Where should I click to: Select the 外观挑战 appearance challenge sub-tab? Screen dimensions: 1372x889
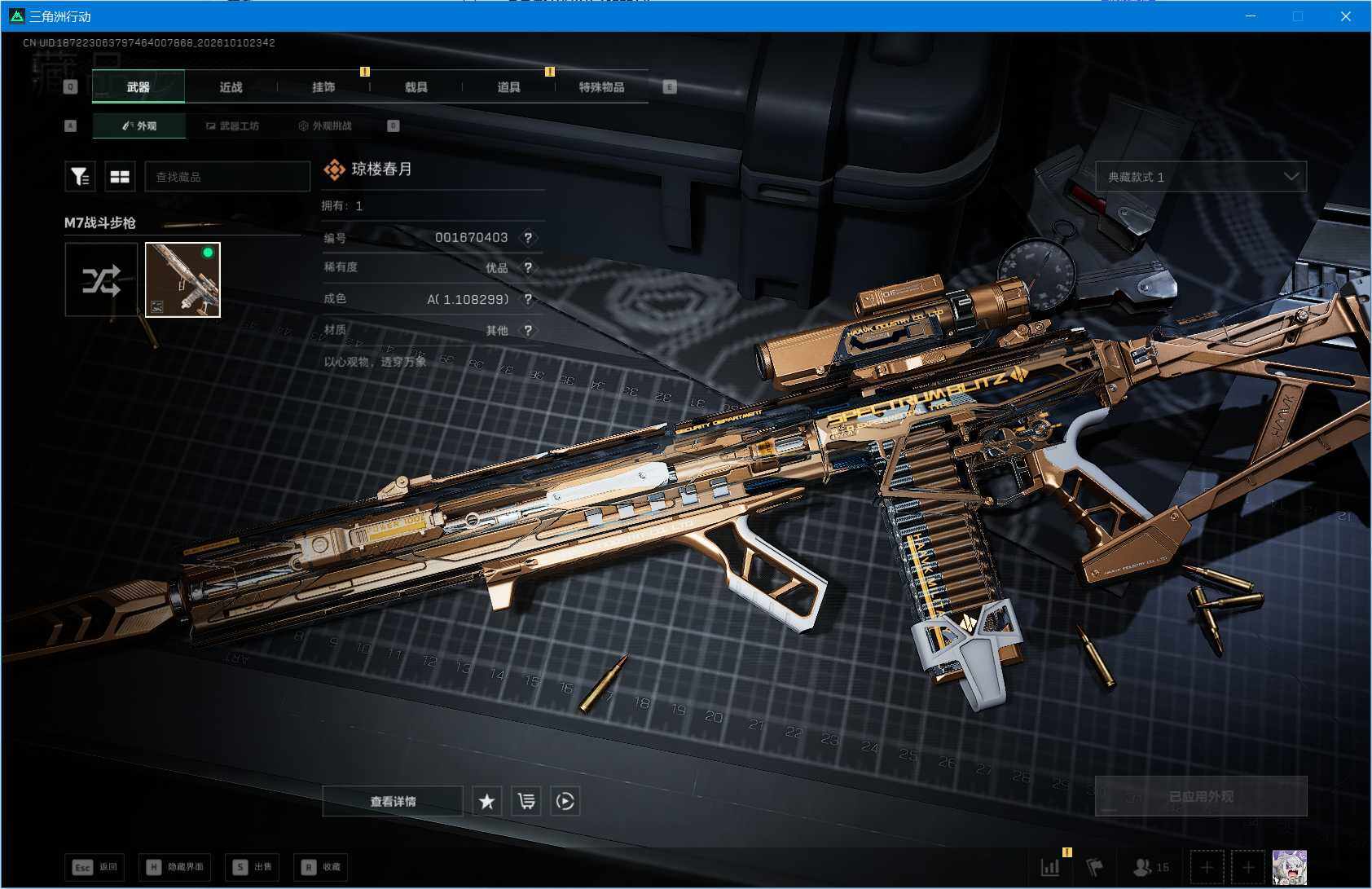325,125
